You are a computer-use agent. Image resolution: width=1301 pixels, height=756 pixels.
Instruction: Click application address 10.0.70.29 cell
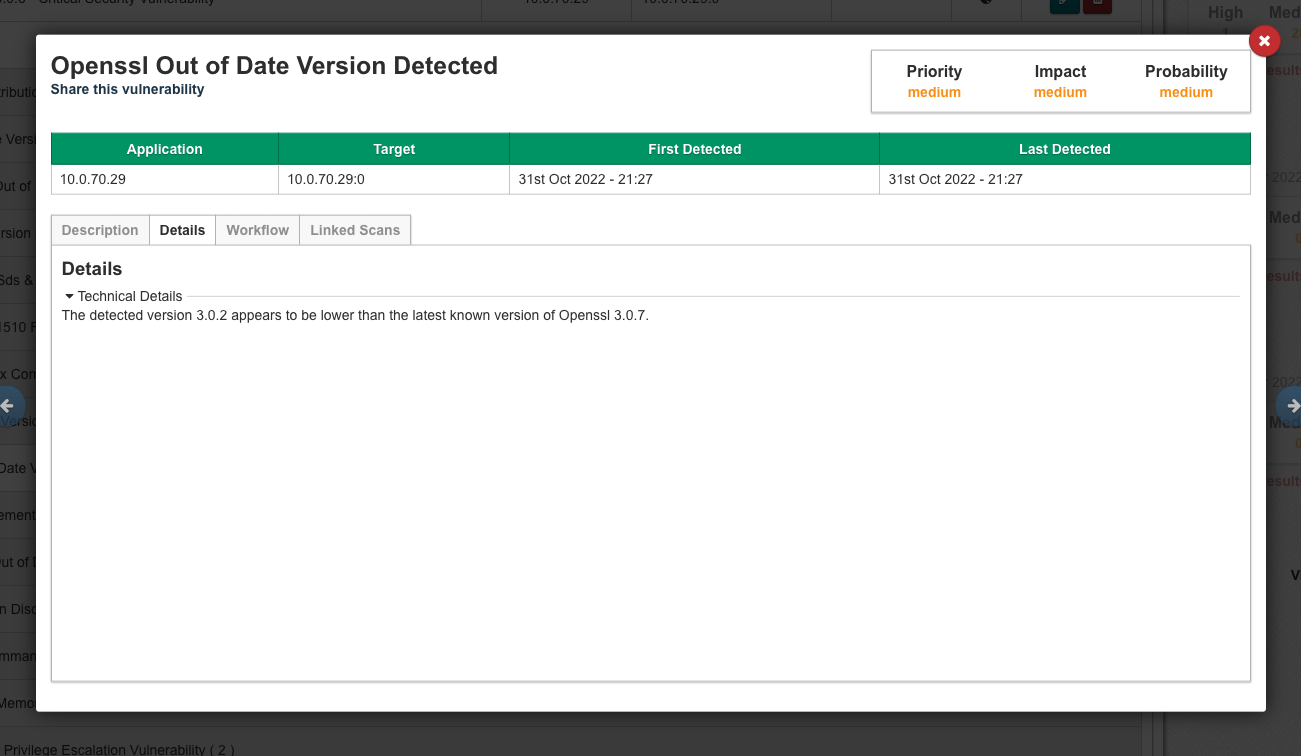pyautogui.click(x=93, y=180)
